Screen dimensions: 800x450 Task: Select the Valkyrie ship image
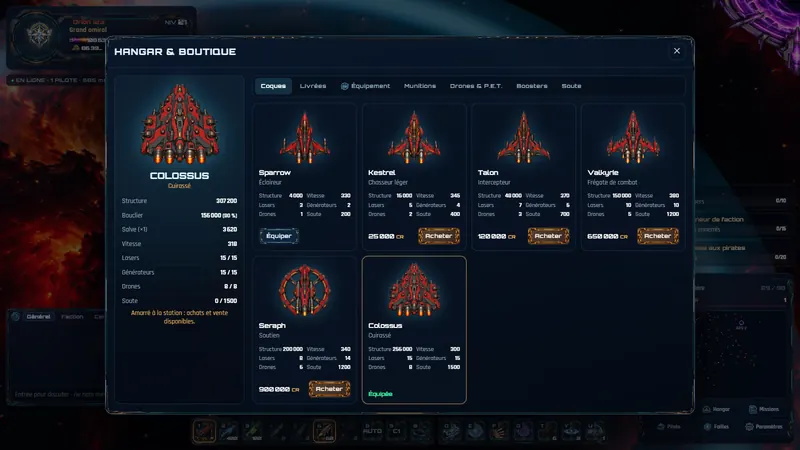pyautogui.click(x=633, y=138)
